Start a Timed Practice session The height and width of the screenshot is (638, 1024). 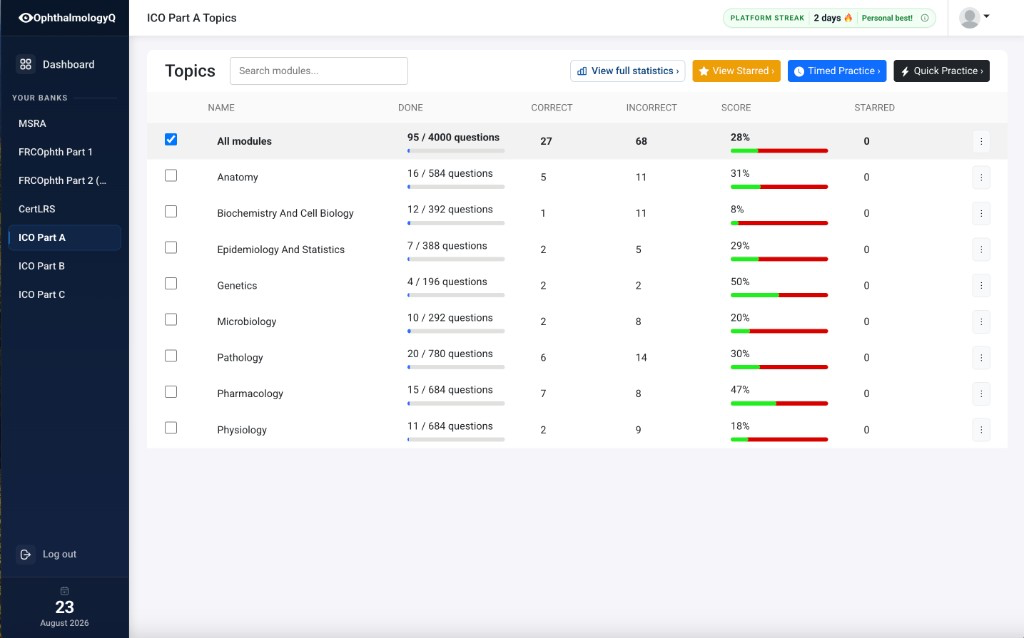point(837,71)
